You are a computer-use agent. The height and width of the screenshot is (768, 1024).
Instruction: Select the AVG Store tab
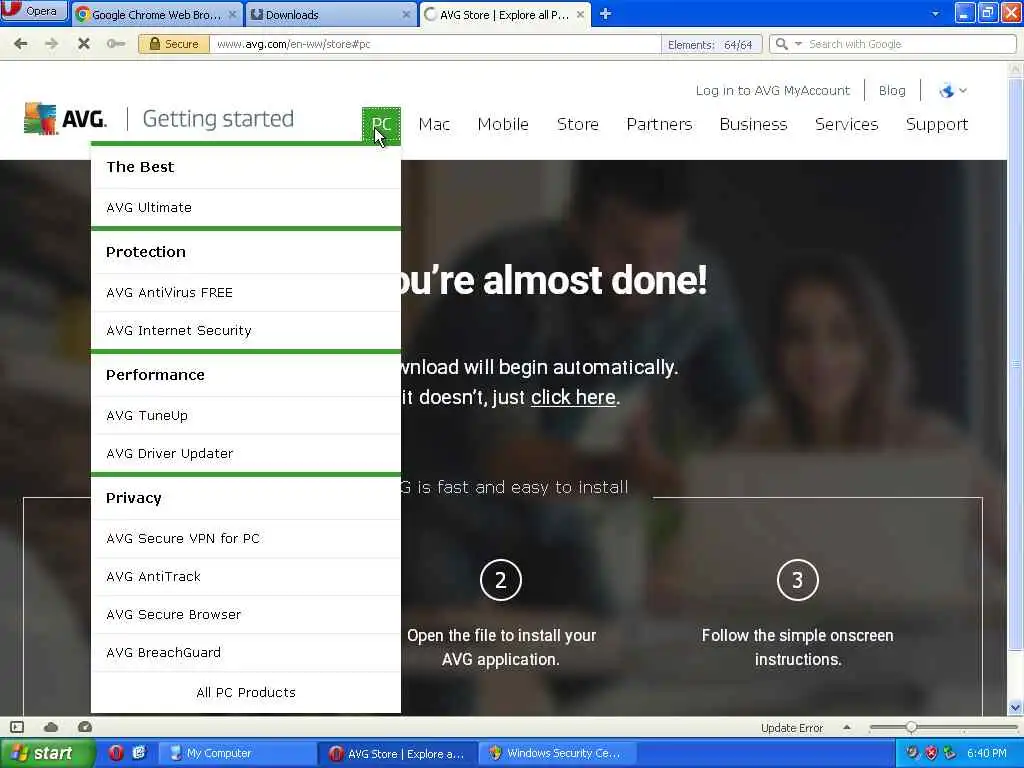click(x=504, y=14)
